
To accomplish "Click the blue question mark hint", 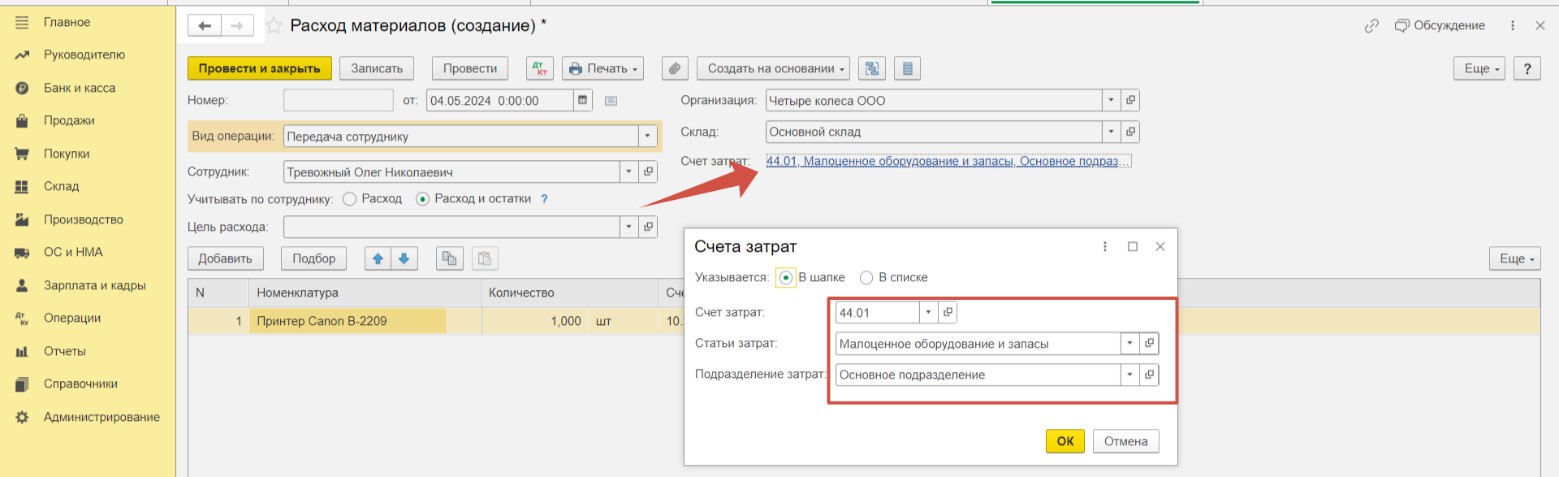I will click(x=544, y=199).
